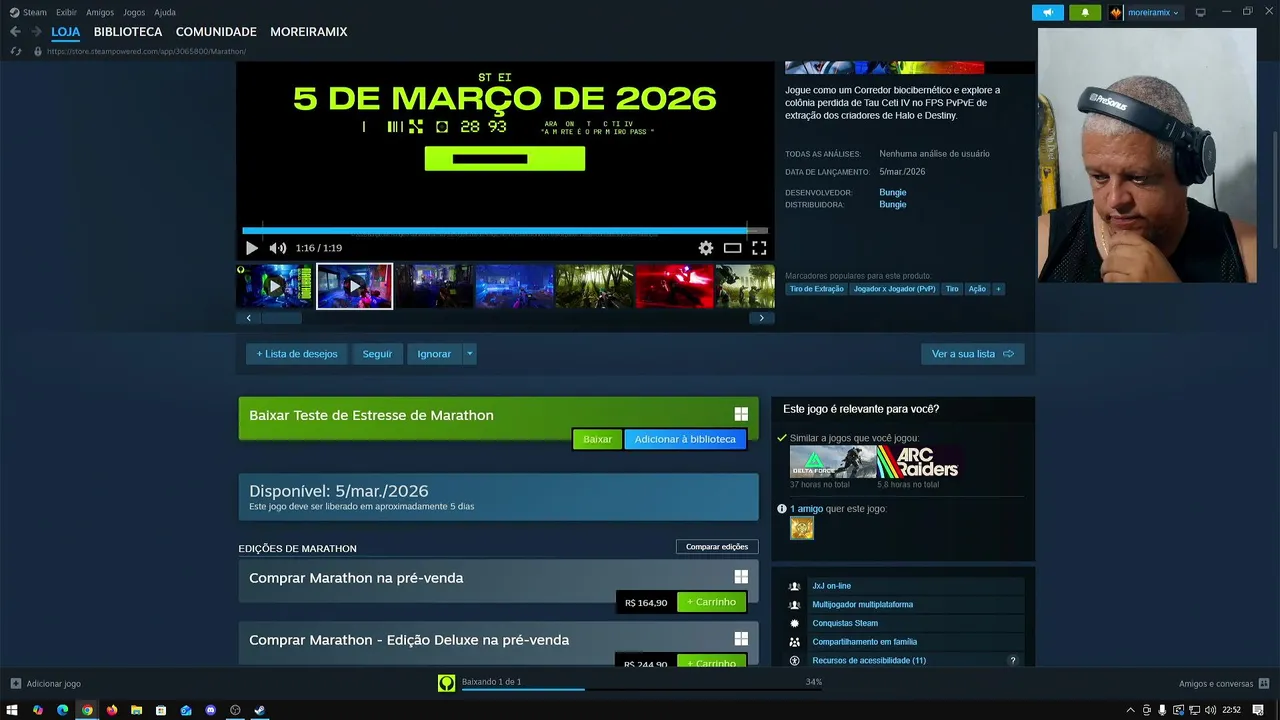This screenshot has height=720, width=1280.
Task: Click the Seguir button
Action: (377, 354)
